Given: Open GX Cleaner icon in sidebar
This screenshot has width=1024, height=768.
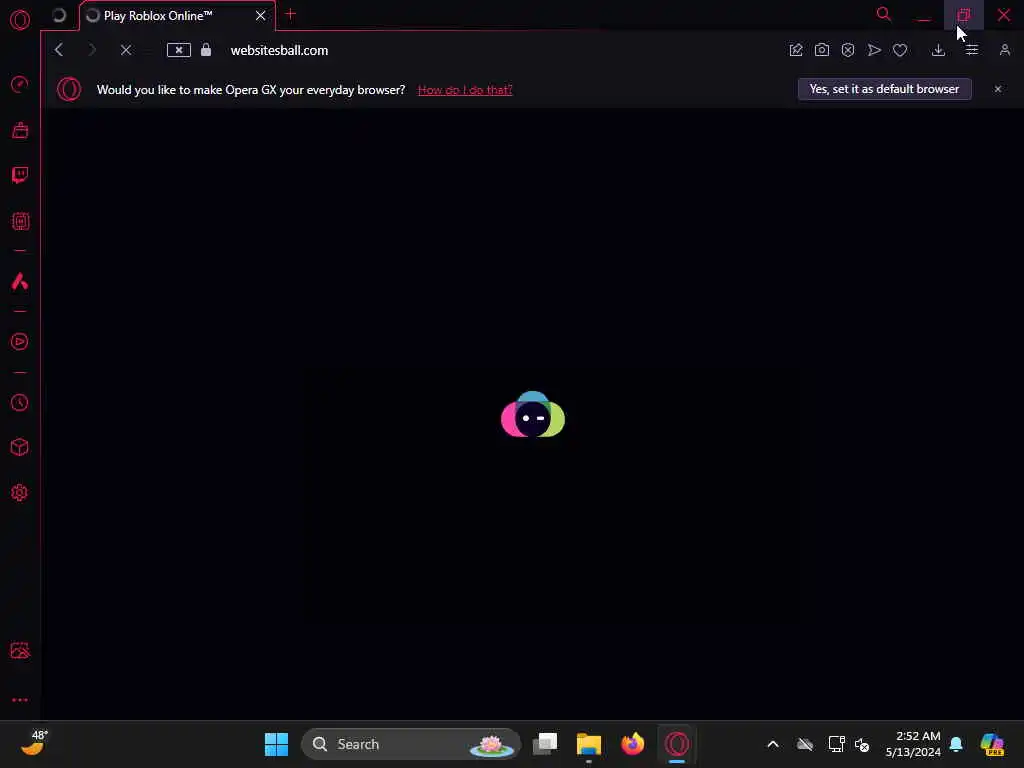Looking at the screenshot, I should (20, 130).
